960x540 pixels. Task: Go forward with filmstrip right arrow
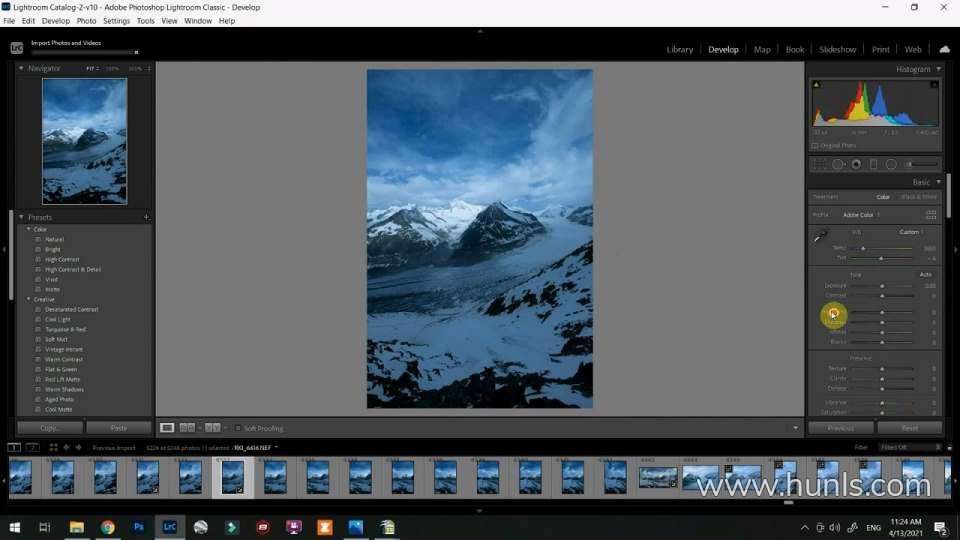[78, 448]
